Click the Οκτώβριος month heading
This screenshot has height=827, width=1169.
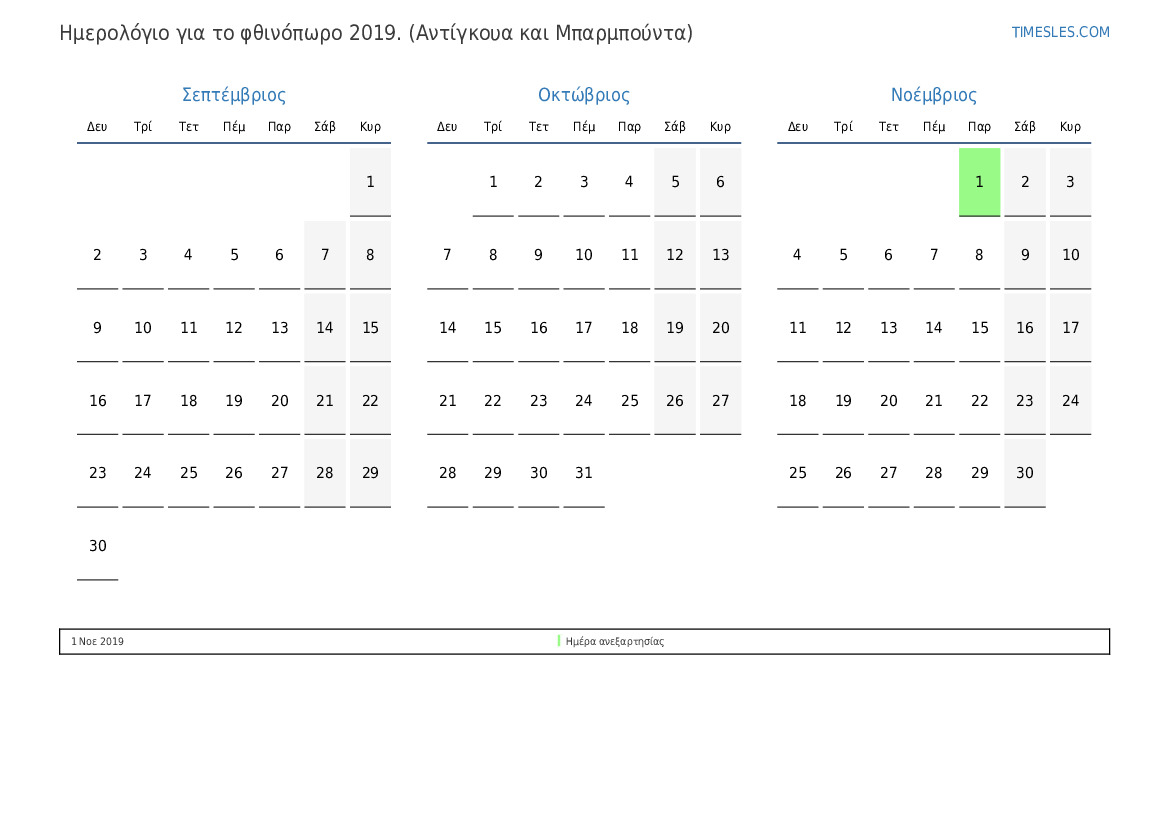pyautogui.click(x=584, y=95)
